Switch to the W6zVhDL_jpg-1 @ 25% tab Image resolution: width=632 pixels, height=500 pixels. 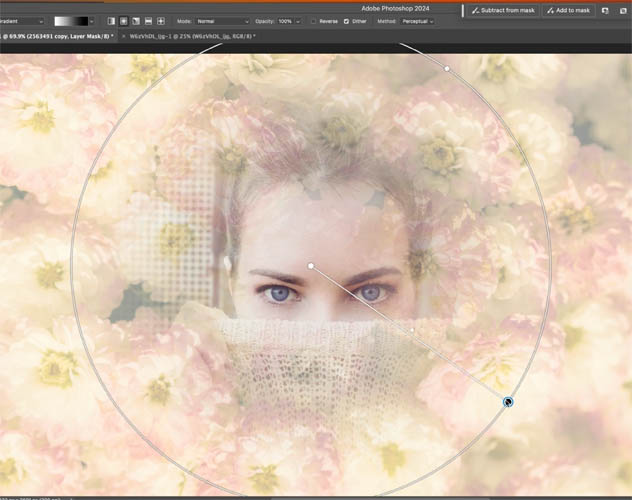point(193,36)
